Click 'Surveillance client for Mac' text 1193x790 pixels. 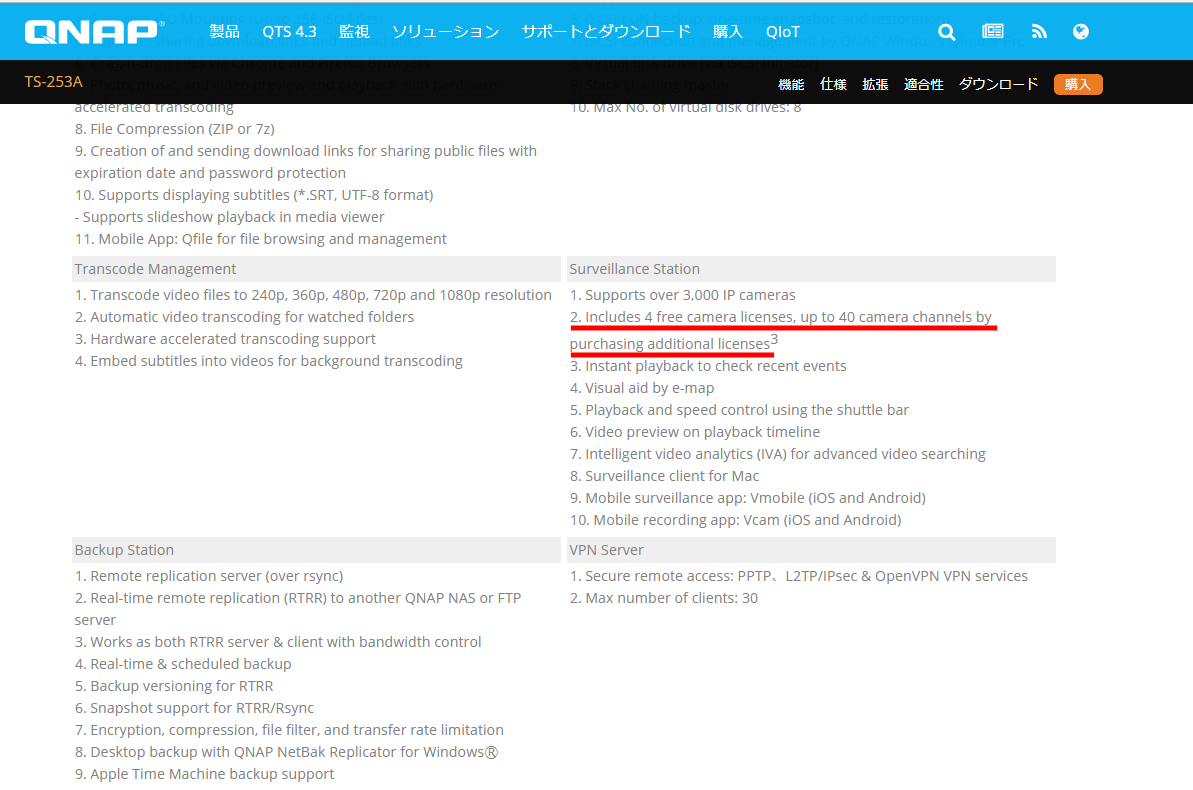(x=664, y=476)
